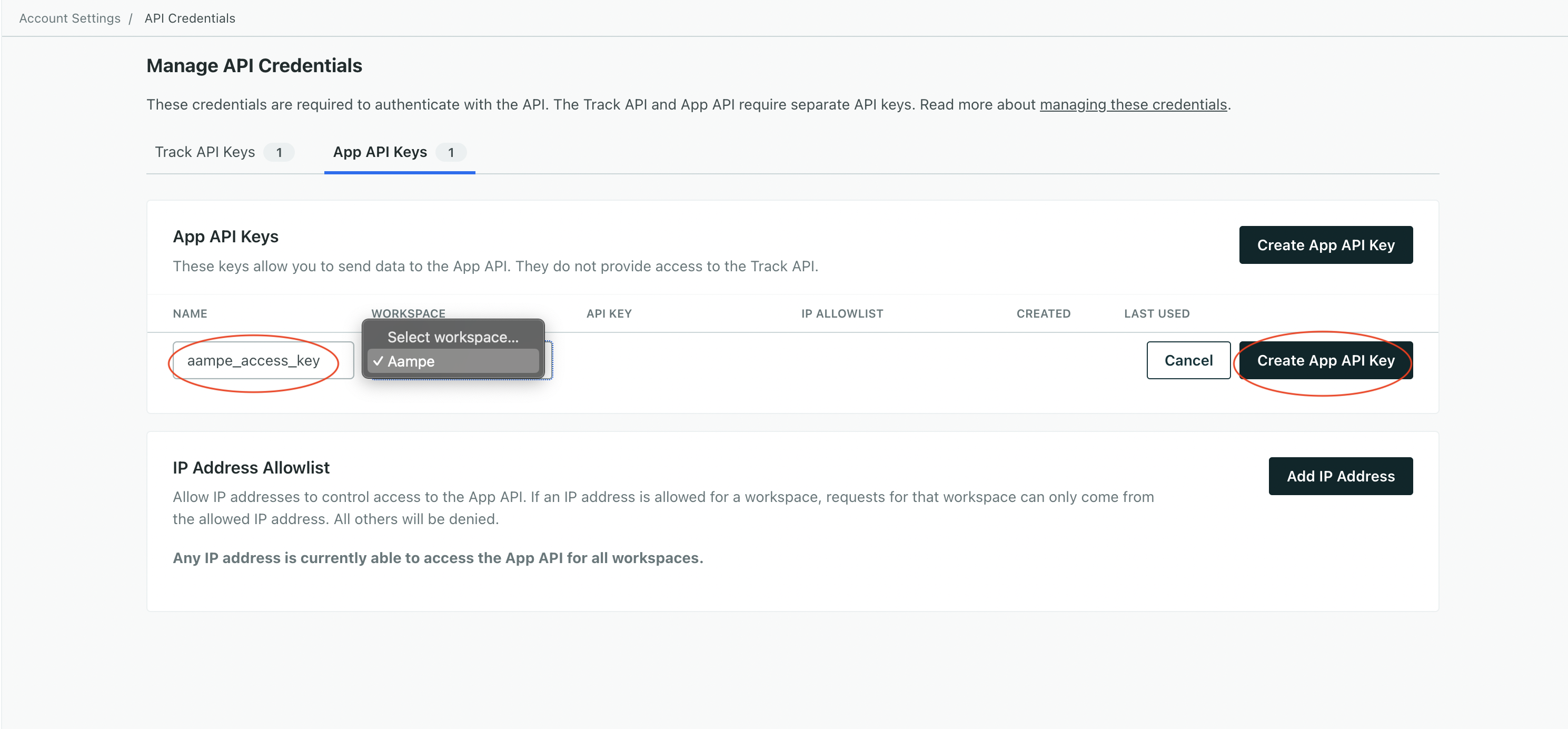Select the App API Keys tab
The width and height of the screenshot is (1568, 729).
pos(379,152)
